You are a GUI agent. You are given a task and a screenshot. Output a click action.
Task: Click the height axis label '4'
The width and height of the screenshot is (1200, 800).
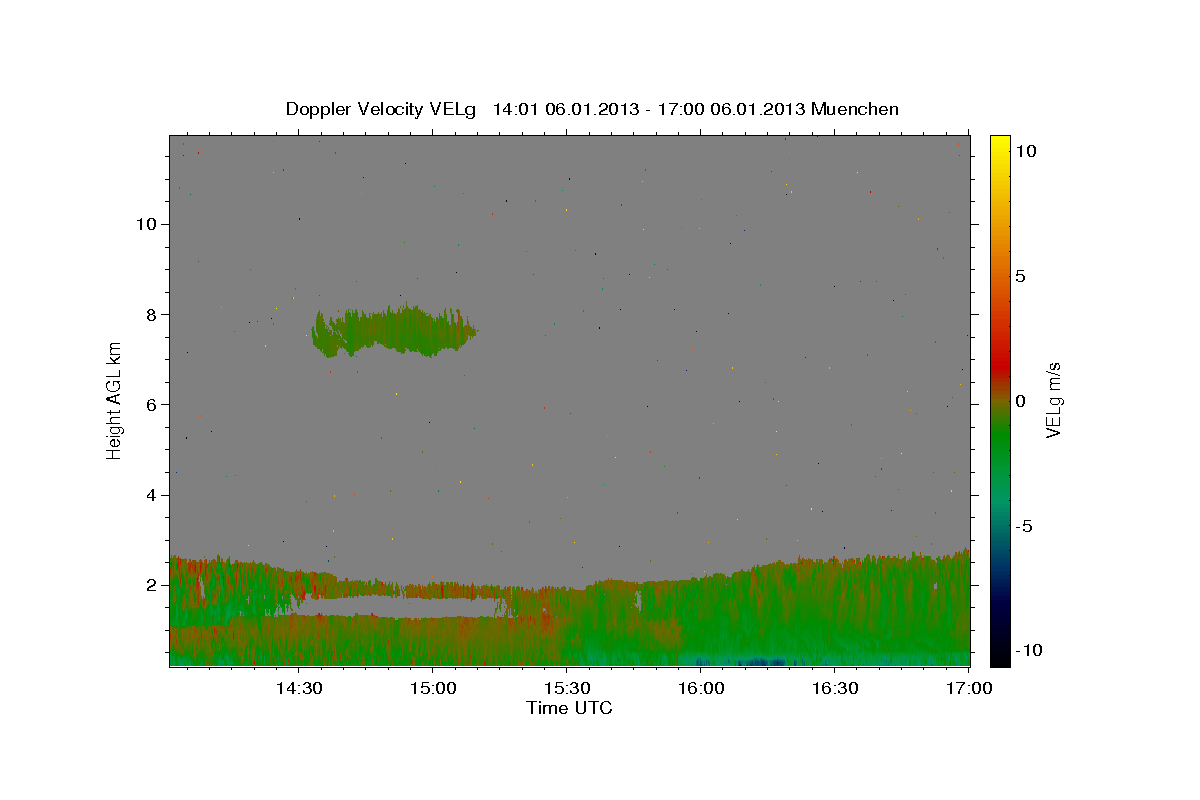point(149,495)
